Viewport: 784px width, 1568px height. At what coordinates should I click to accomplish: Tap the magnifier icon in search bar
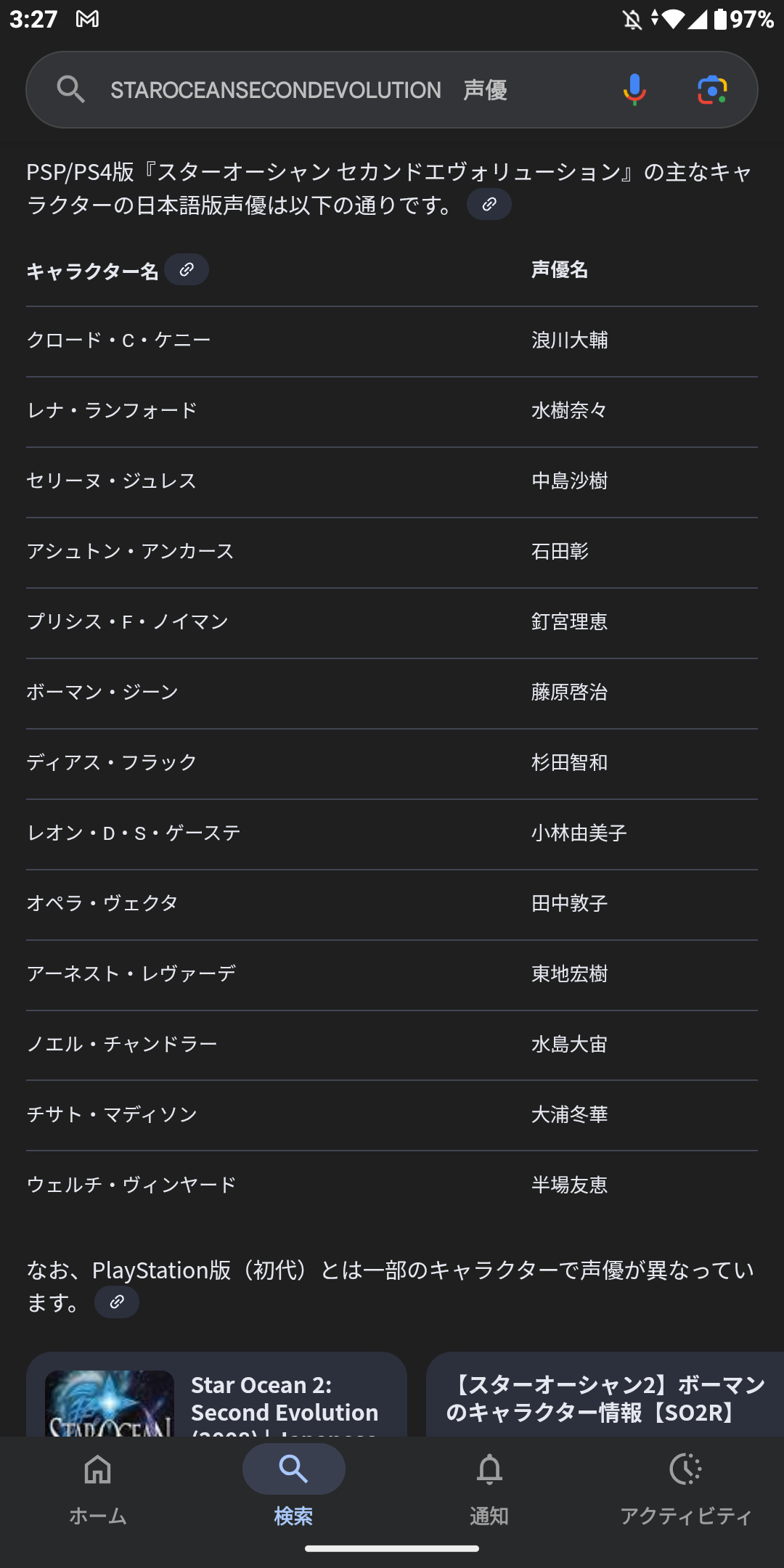[70, 89]
